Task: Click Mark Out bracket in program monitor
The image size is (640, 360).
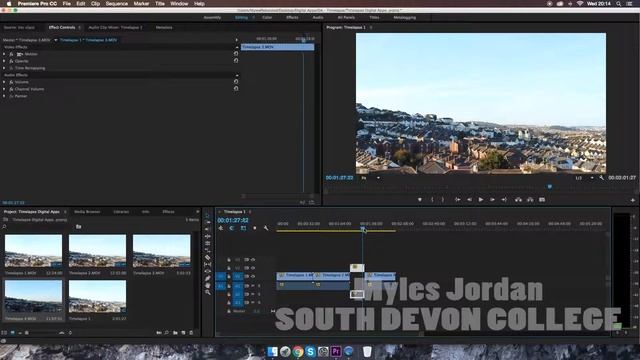Action: [x=443, y=200]
